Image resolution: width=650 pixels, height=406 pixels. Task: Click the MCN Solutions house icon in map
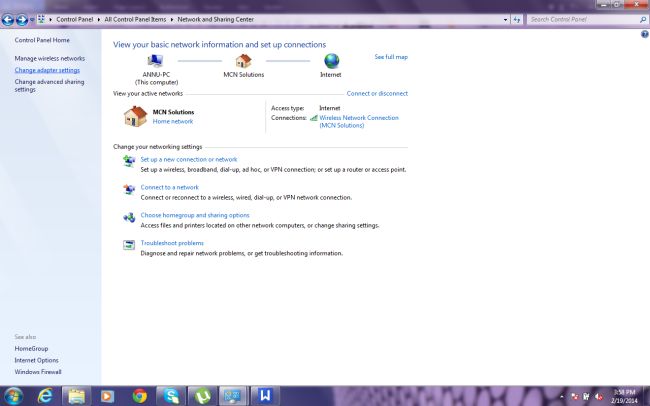point(243,61)
